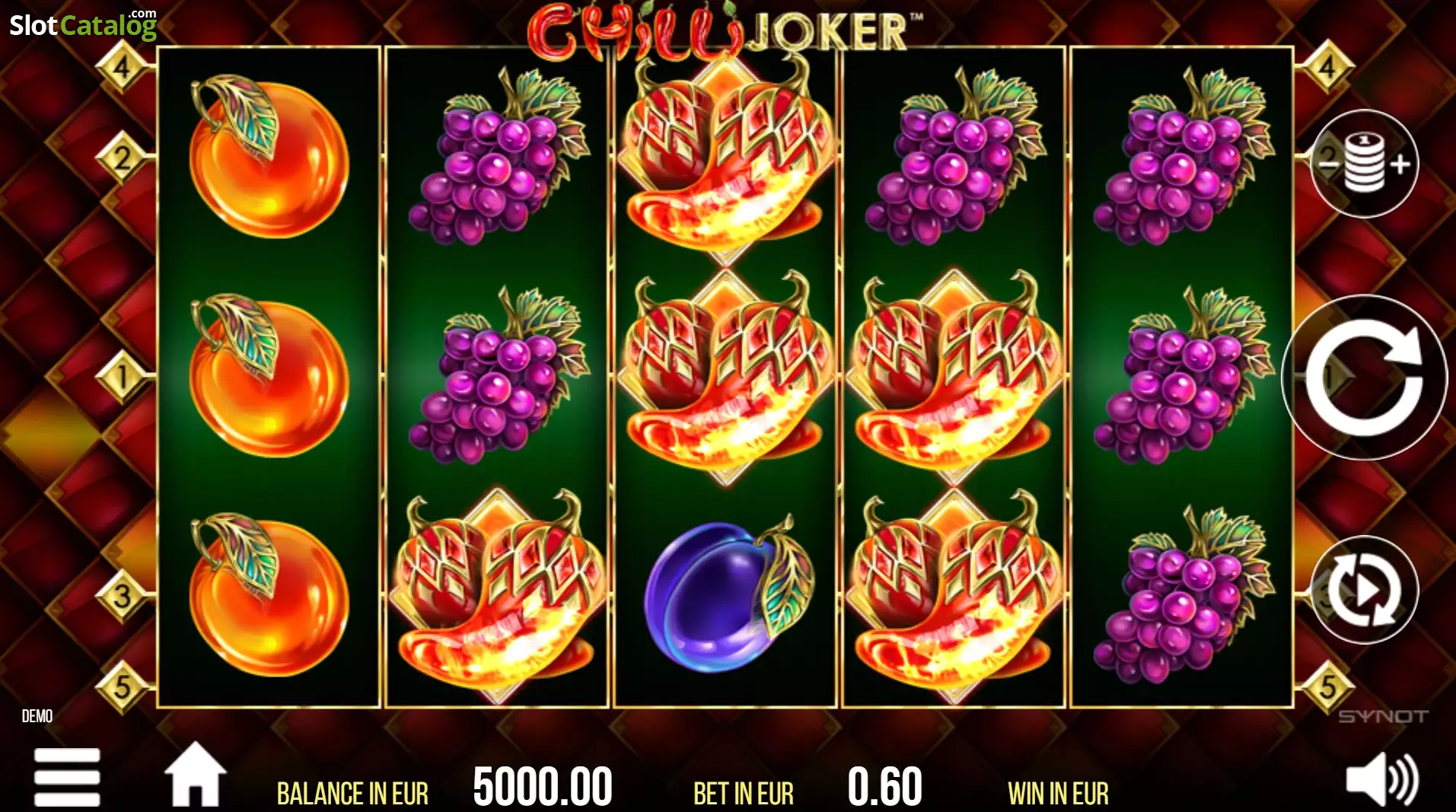Click the SYNOT provider logo

click(x=1383, y=716)
